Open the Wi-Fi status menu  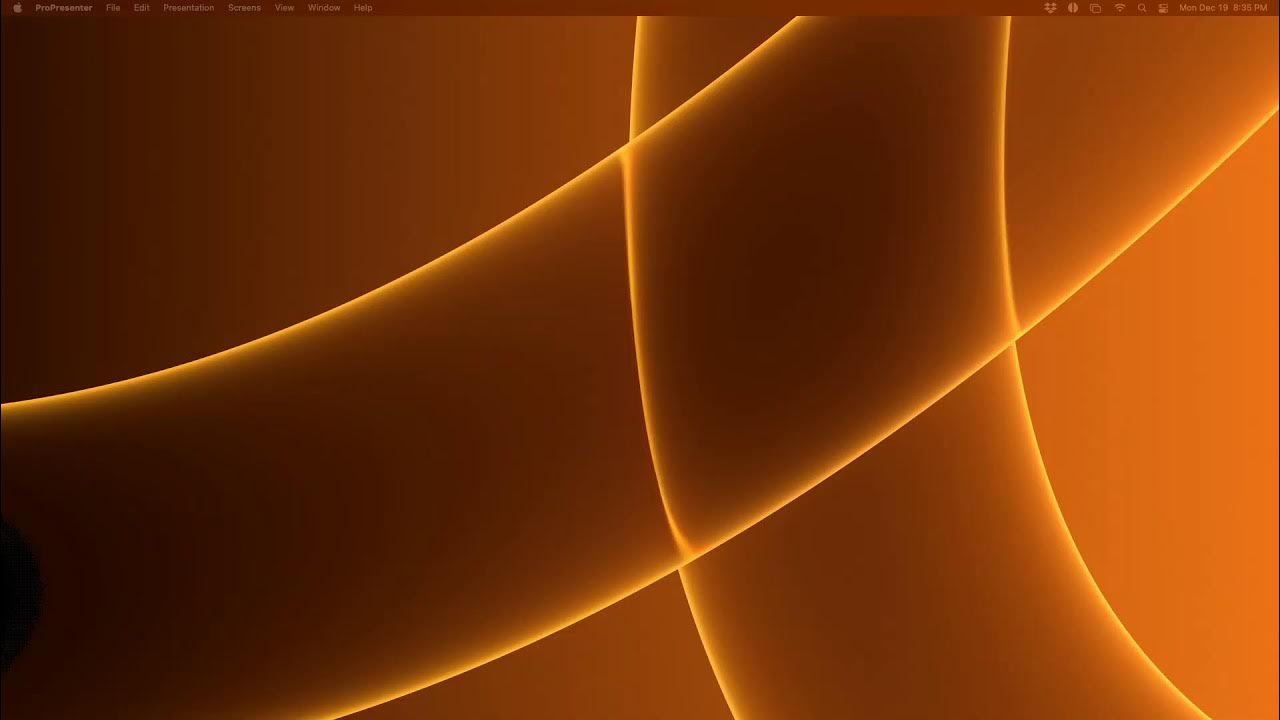click(x=1120, y=8)
